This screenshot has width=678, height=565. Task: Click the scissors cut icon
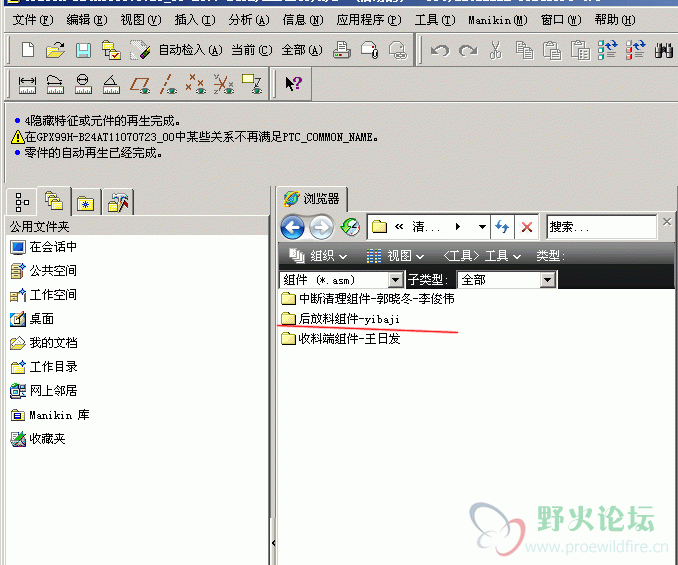496,50
